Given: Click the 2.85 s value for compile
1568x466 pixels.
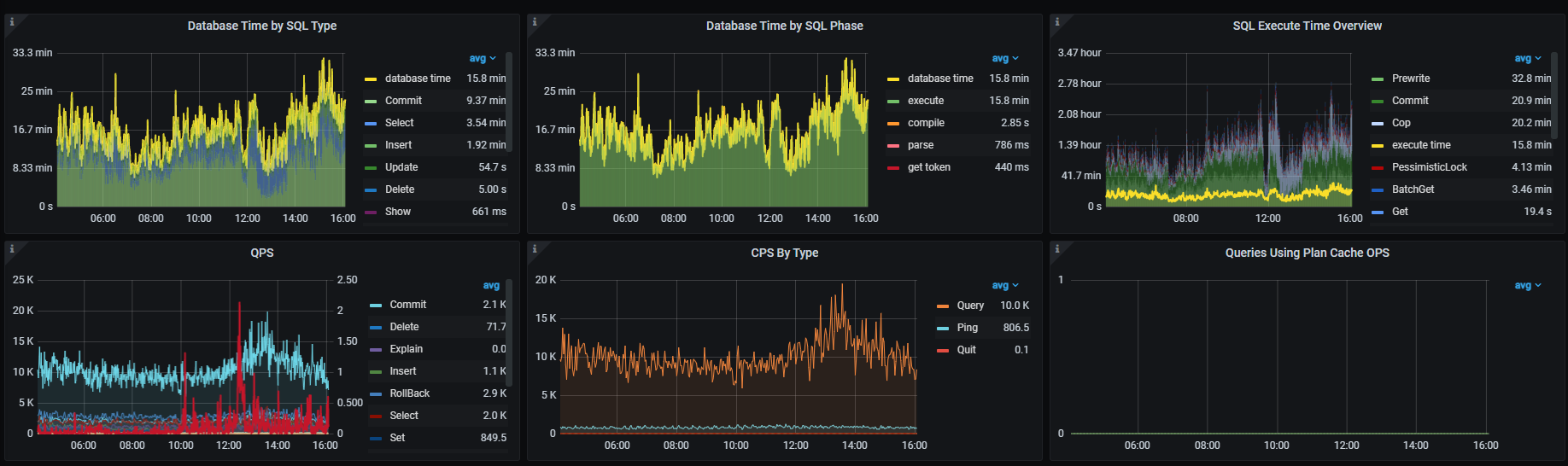Looking at the screenshot, I should click(1015, 123).
